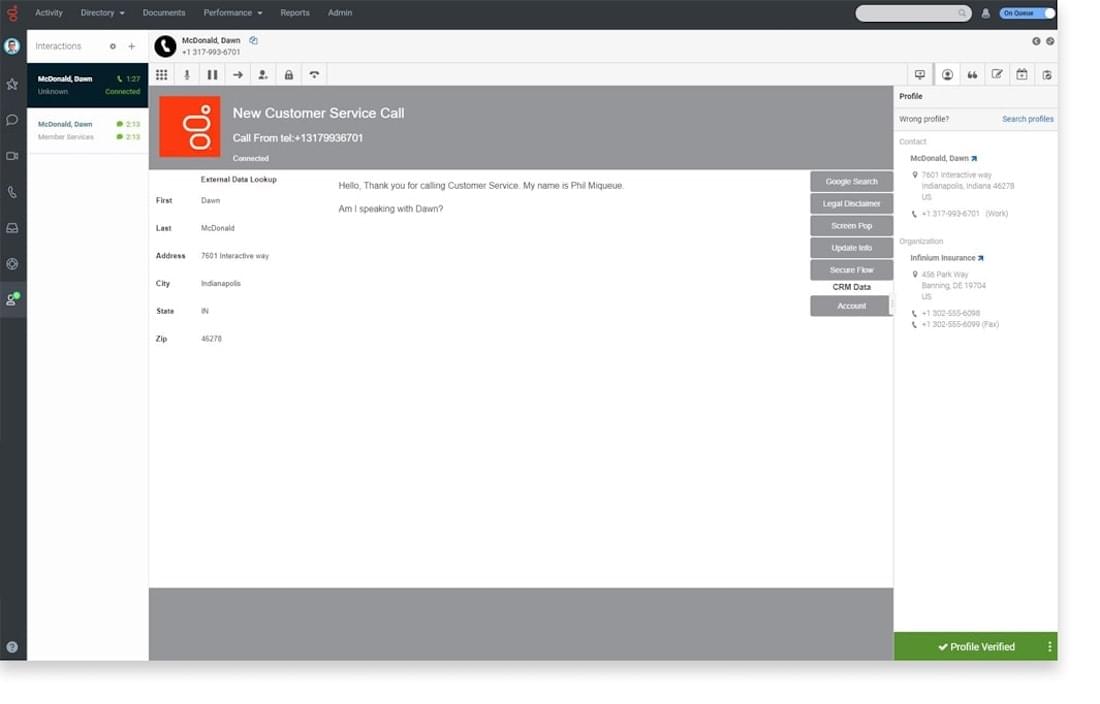Start a consult with the add-person icon
This screenshot has height=704, width=1100.
pos(262,74)
